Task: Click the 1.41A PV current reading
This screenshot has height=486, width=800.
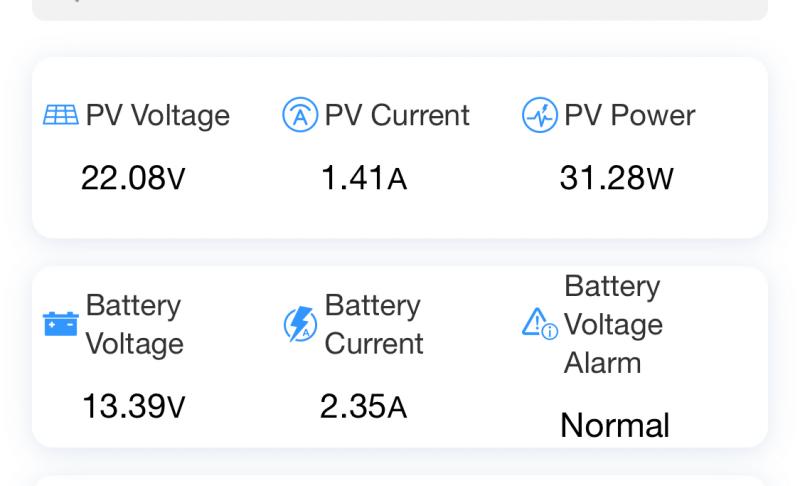Action: click(364, 179)
